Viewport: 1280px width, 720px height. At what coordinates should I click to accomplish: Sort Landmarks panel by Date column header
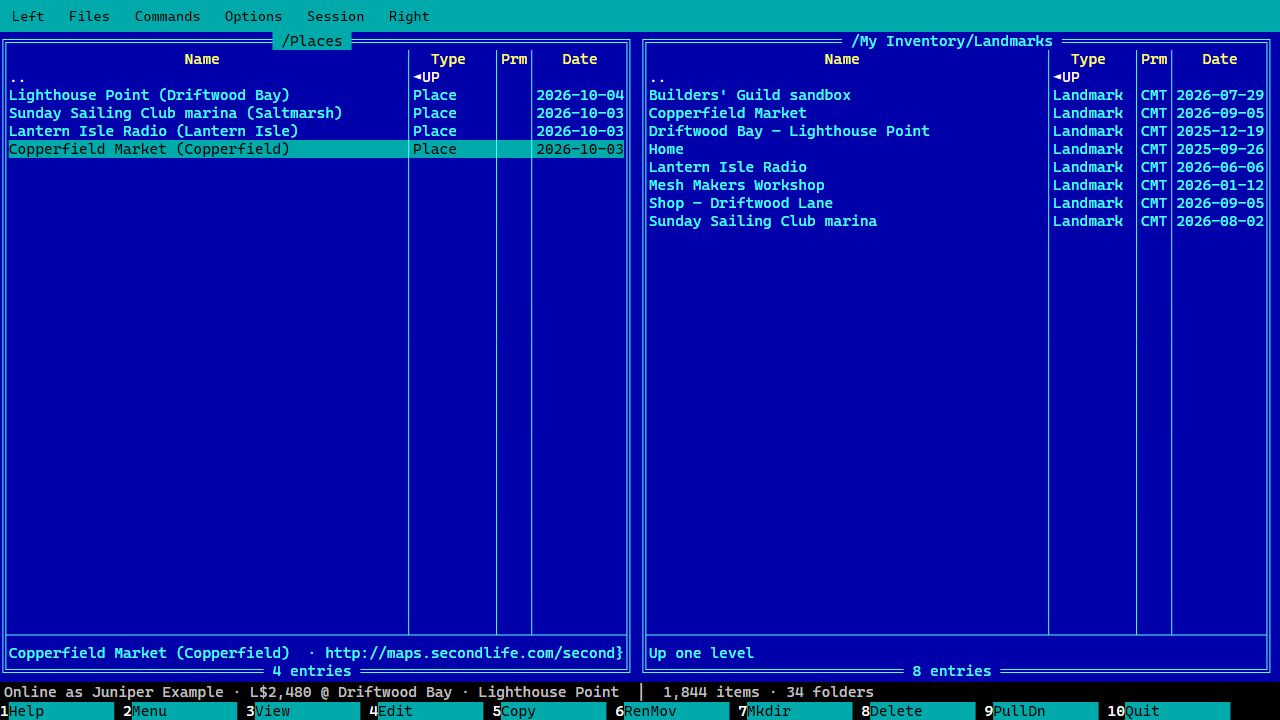click(x=1220, y=59)
